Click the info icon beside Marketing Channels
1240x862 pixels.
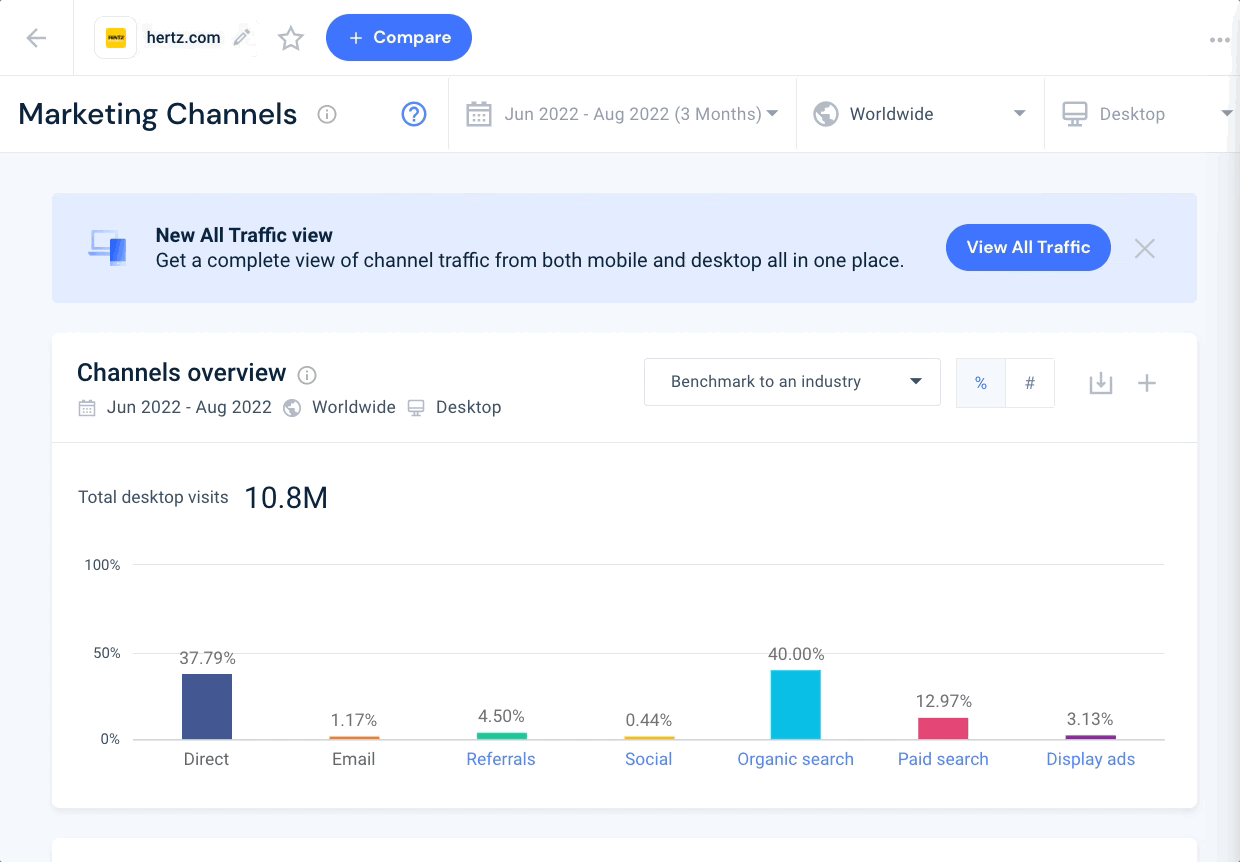326,114
